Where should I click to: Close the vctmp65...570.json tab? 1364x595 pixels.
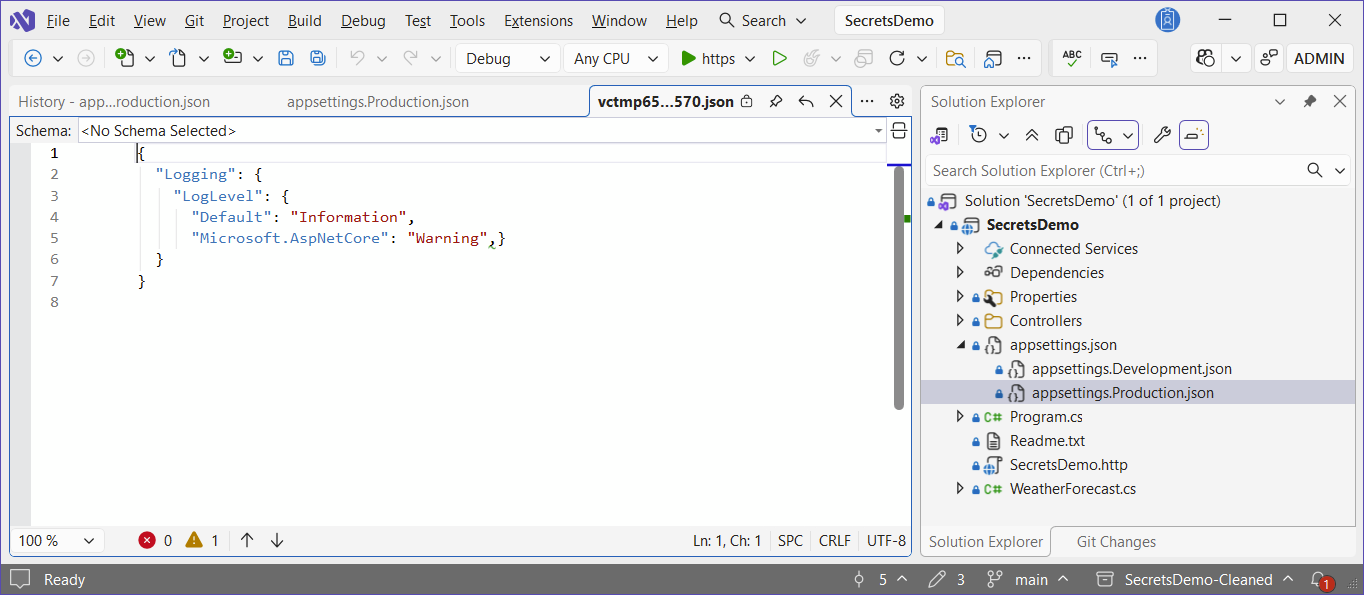[x=837, y=102]
